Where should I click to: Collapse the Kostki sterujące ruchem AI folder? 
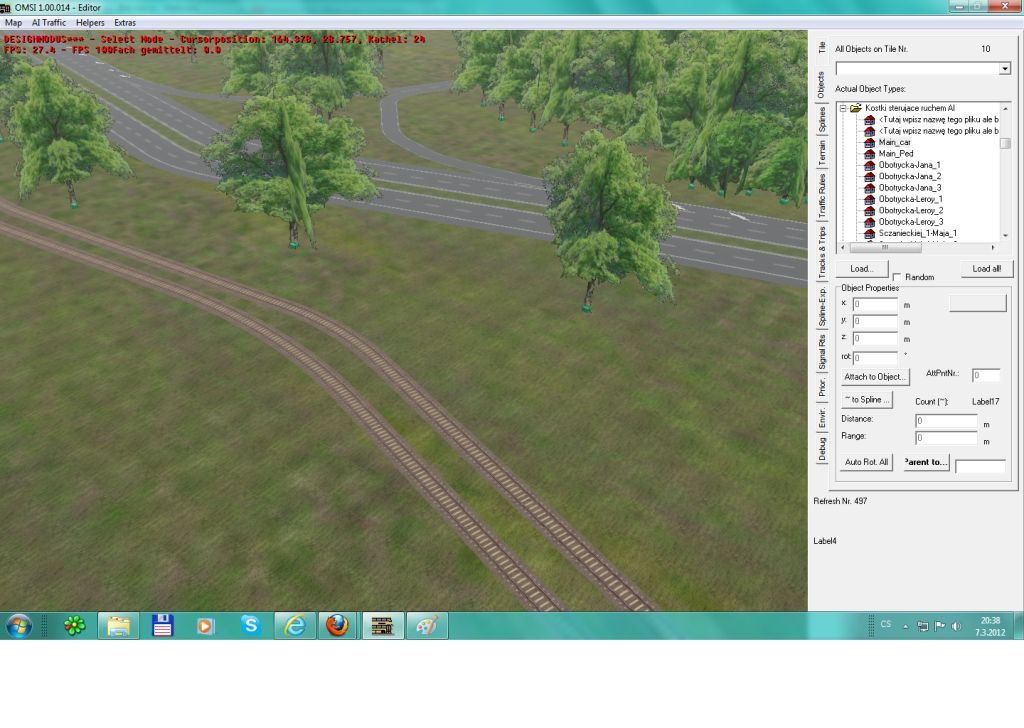pos(843,108)
